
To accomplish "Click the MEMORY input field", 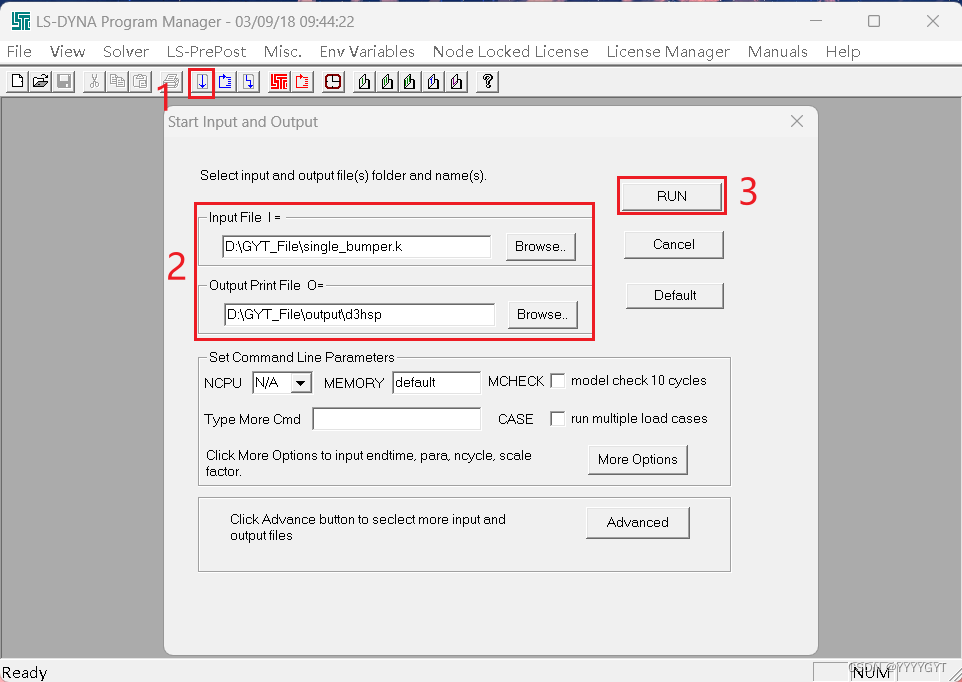I will click(436, 383).
